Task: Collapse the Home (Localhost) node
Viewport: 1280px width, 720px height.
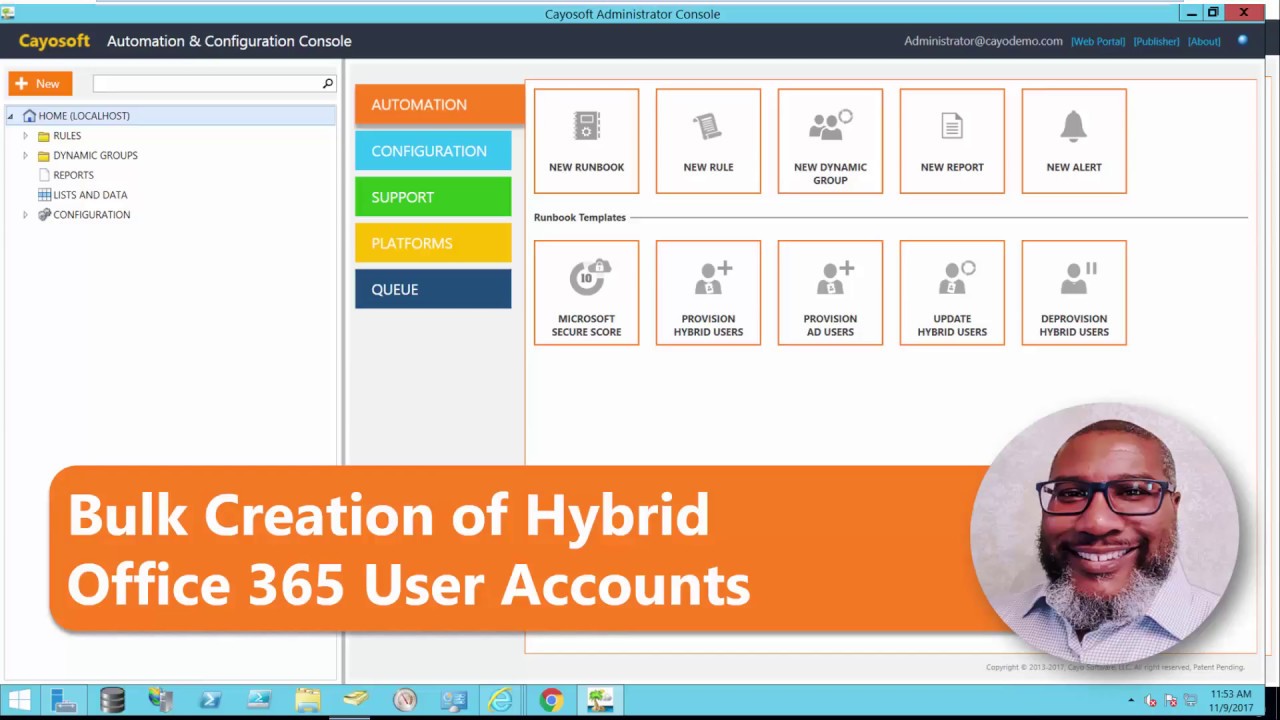Action: click(x=11, y=116)
